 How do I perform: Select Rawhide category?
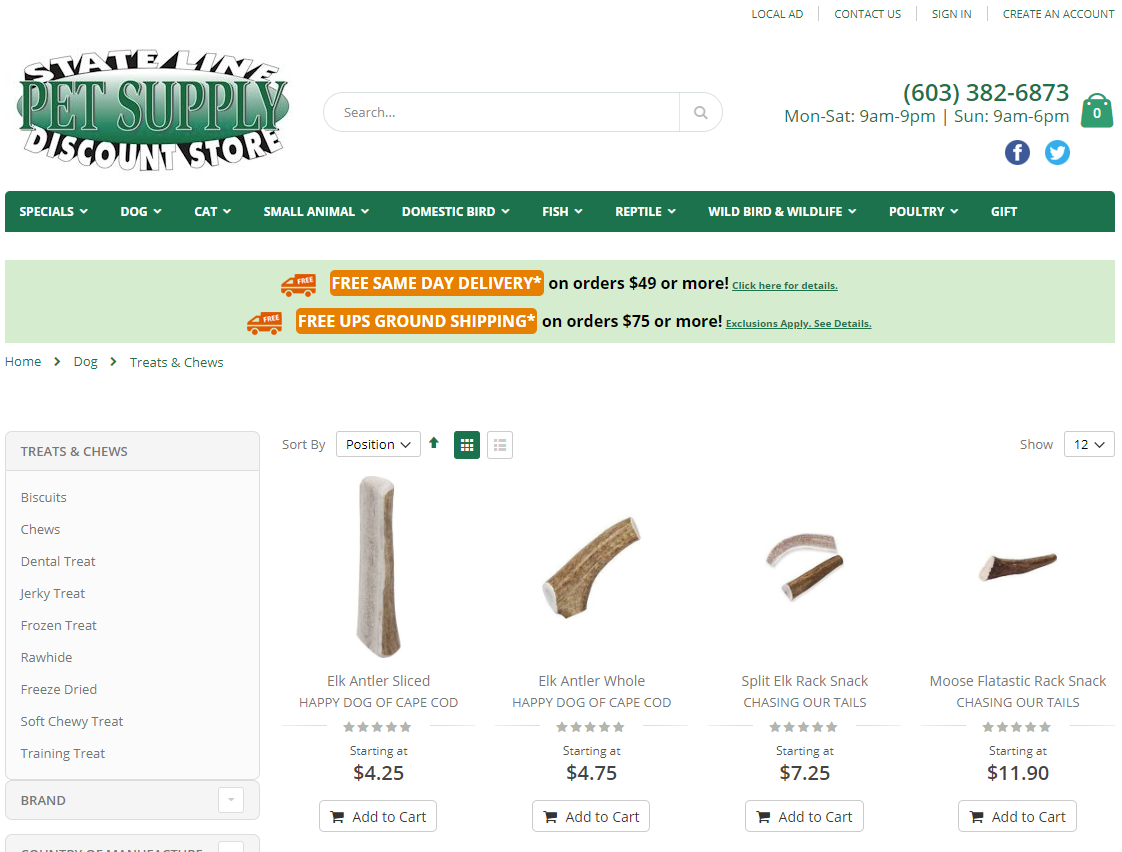tap(47, 657)
